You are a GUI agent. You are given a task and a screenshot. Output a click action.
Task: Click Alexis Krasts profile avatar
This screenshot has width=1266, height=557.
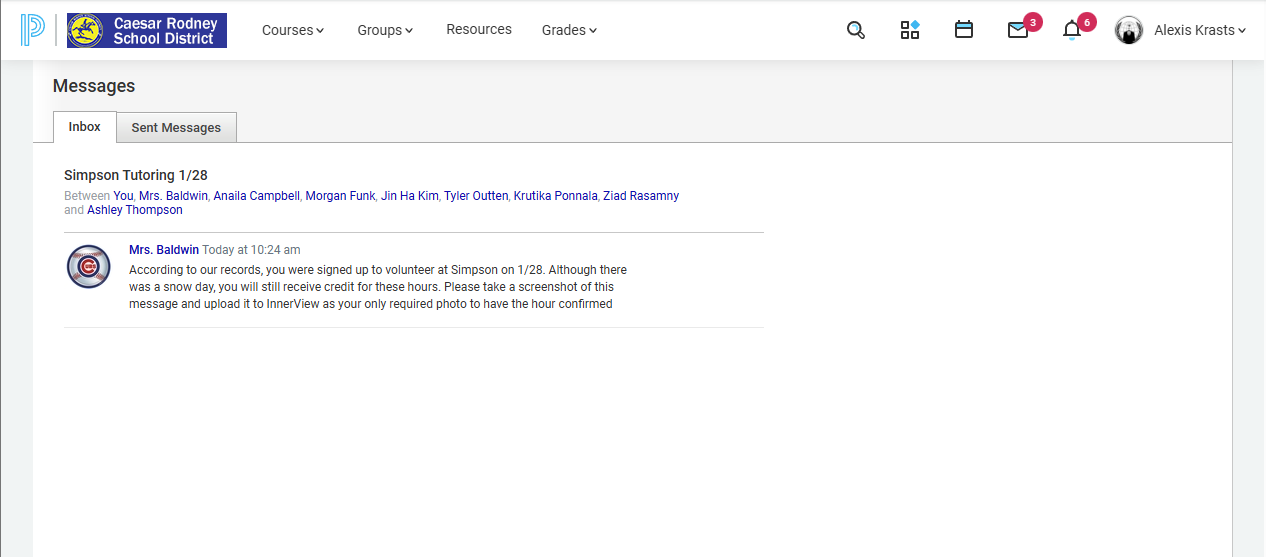(1129, 30)
